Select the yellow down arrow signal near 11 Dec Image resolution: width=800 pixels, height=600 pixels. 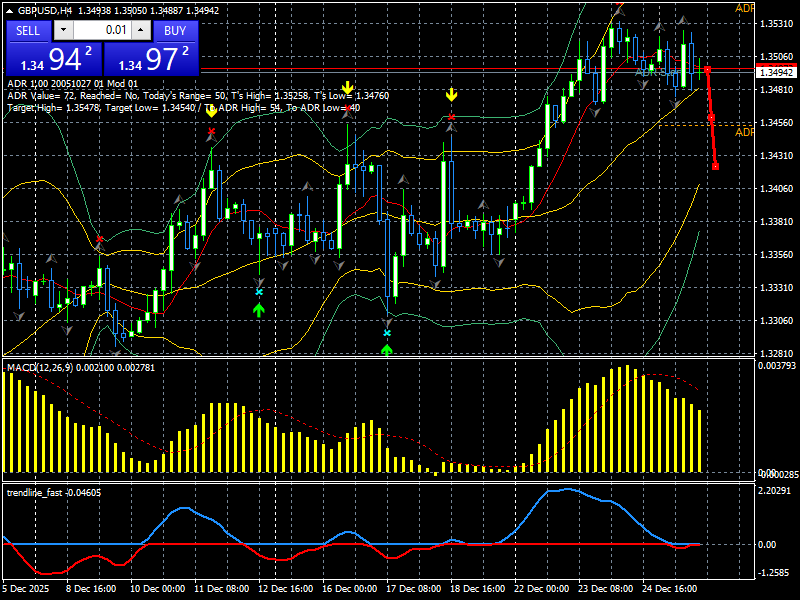[x=211, y=112]
